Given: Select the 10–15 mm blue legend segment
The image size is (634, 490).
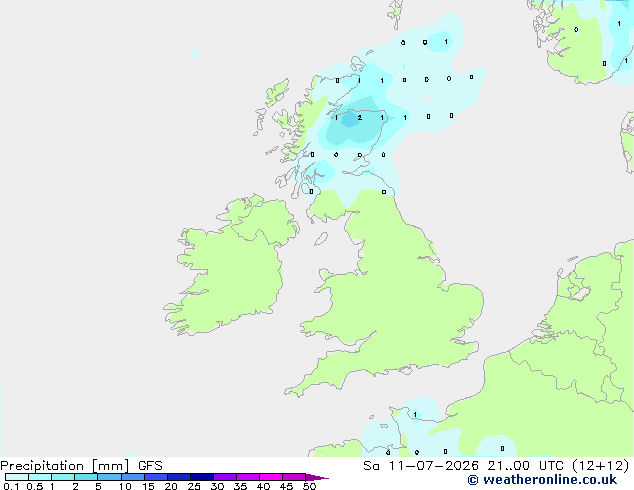Looking at the screenshot, I should click(133, 477).
